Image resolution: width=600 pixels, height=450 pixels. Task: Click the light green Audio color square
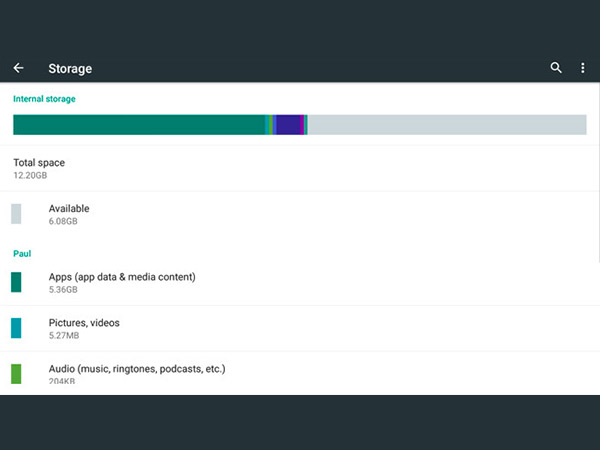click(16, 374)
